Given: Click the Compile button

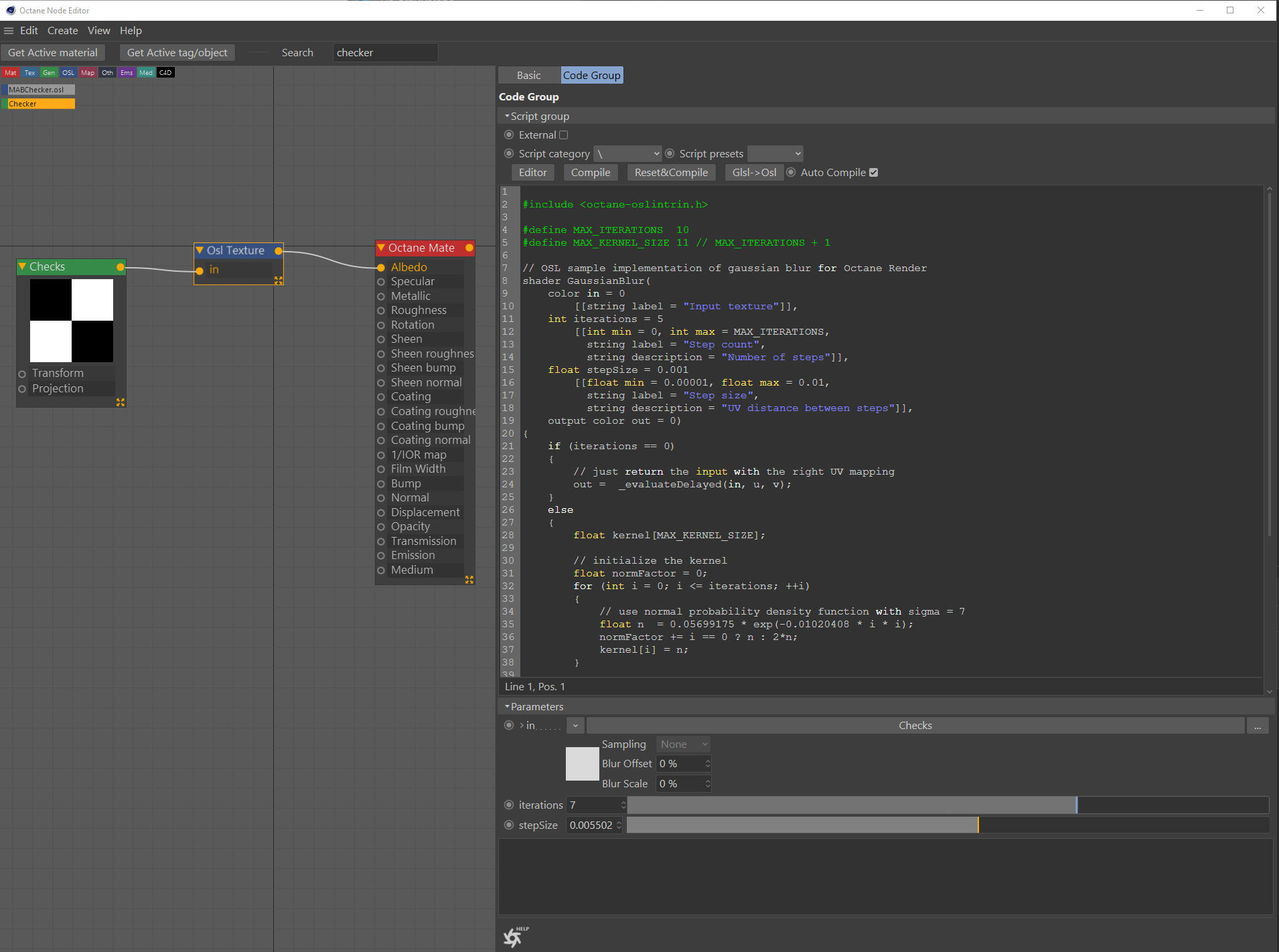Looking at the screenshot, I should (x=591, y=173).
